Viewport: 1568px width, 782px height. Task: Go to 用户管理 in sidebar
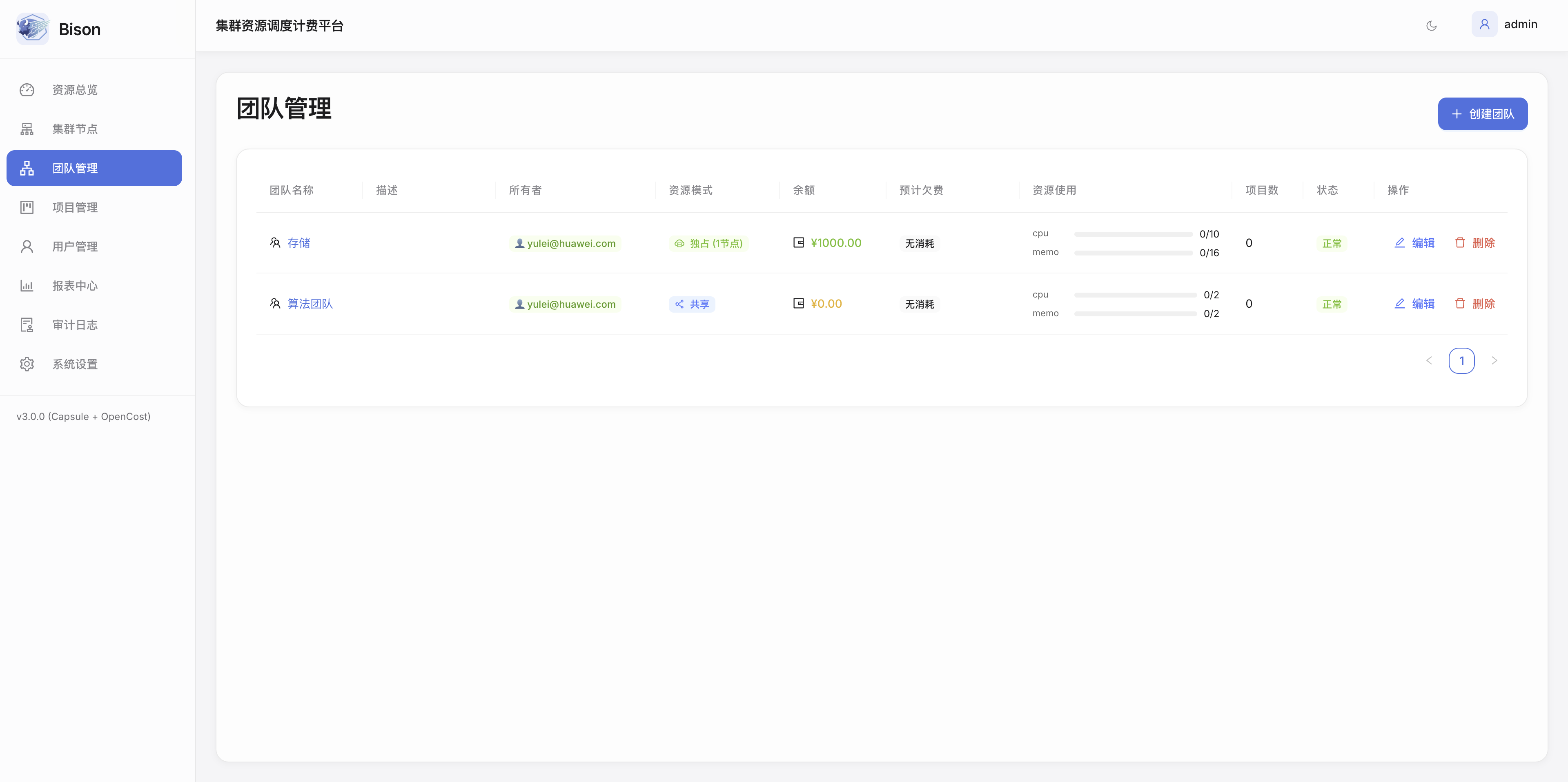(x=74, y=247)
